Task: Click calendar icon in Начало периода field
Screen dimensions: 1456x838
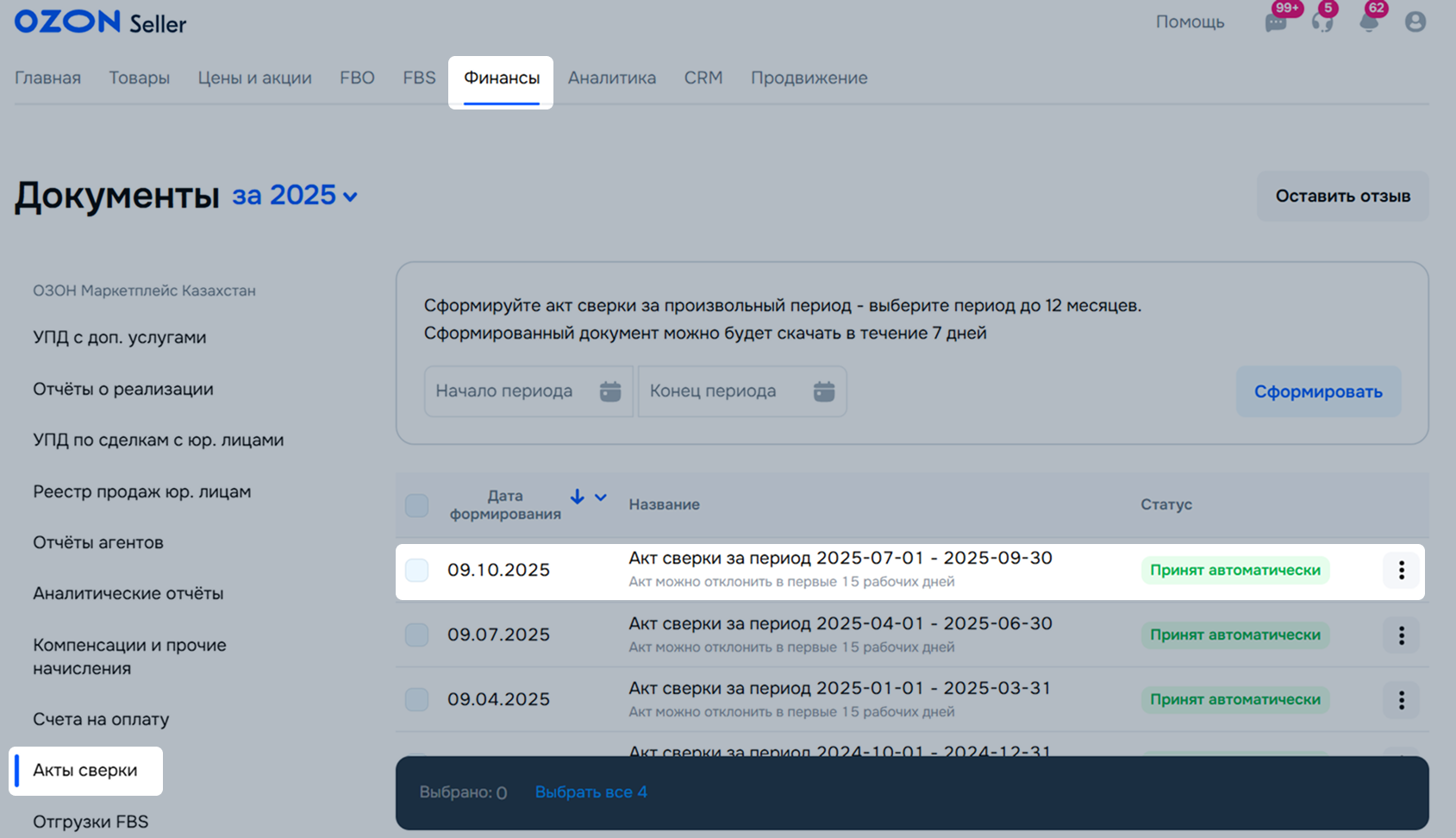Action: 610,391
